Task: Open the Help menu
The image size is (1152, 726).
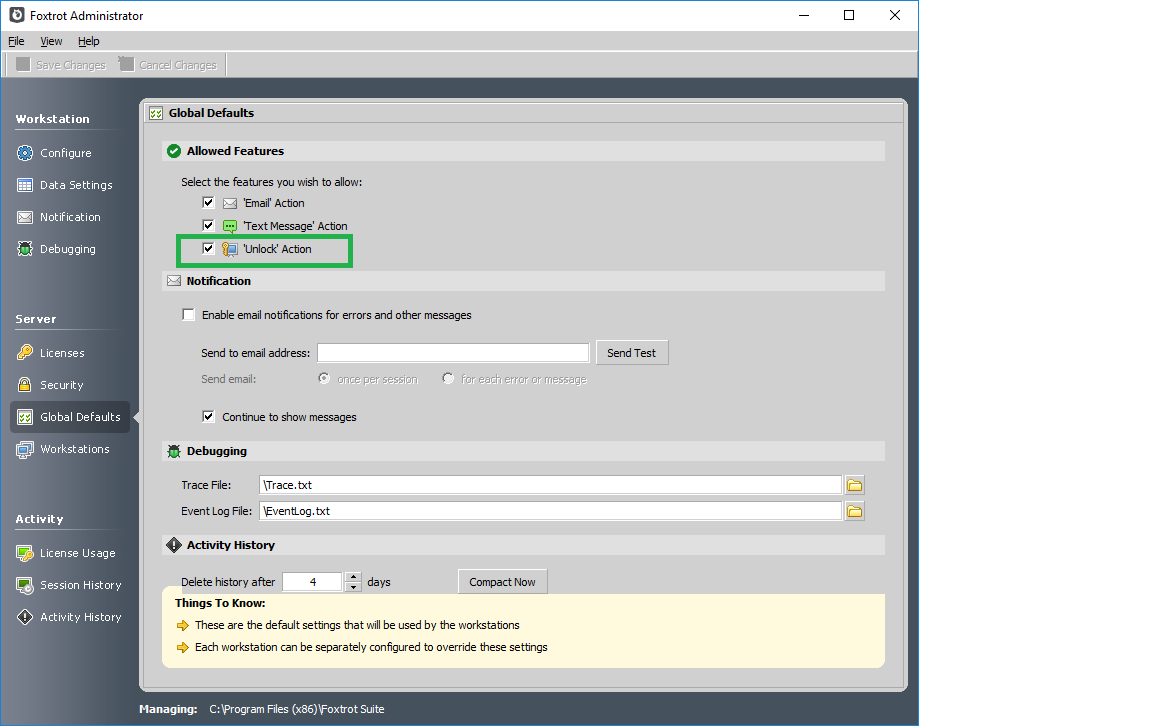Action: [x=89, y=41]
